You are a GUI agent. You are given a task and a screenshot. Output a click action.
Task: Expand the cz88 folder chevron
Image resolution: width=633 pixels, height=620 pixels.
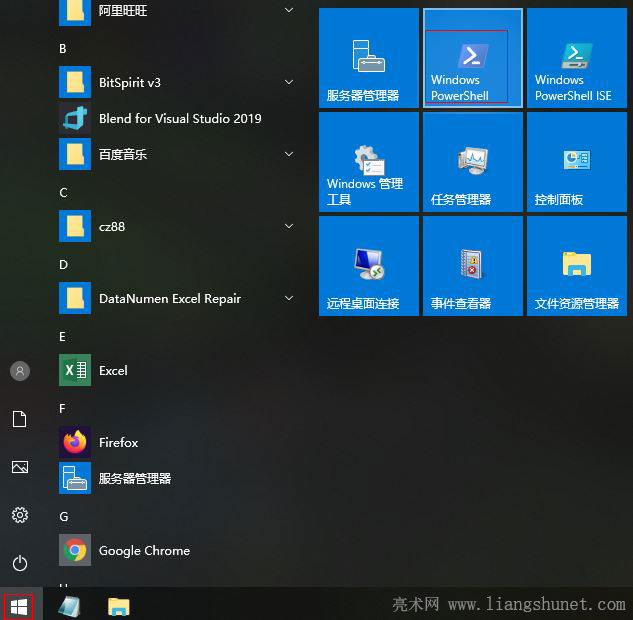pyautogui.click(x=289, y=226)
